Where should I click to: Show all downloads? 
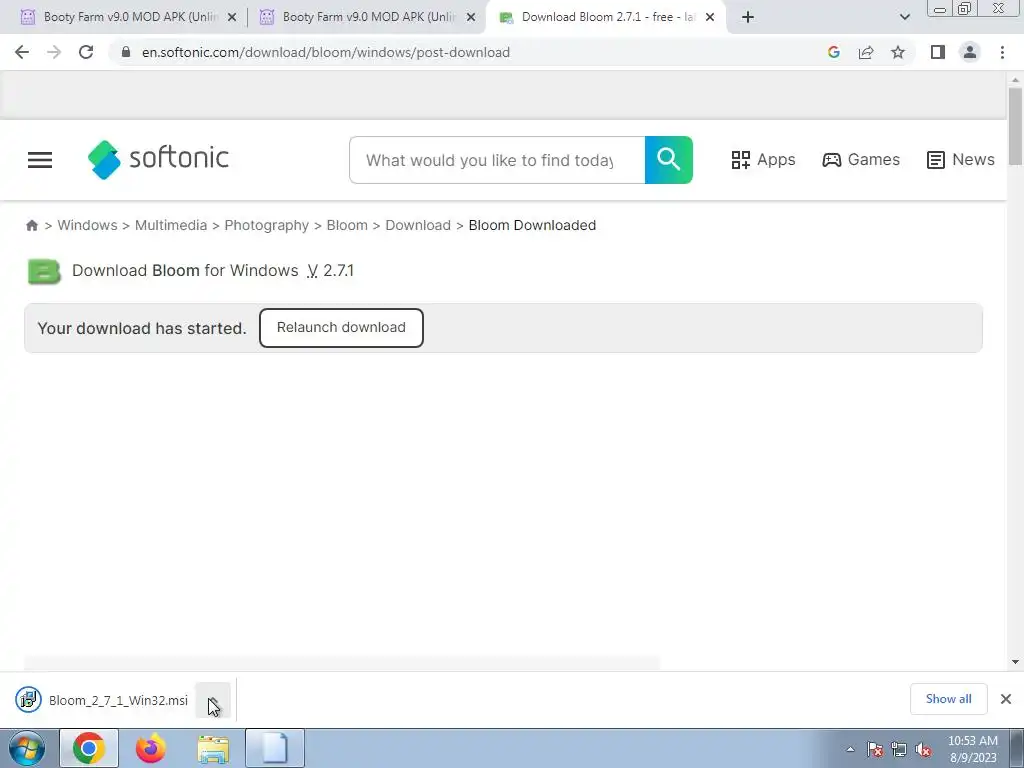click(x=948, y=699)
